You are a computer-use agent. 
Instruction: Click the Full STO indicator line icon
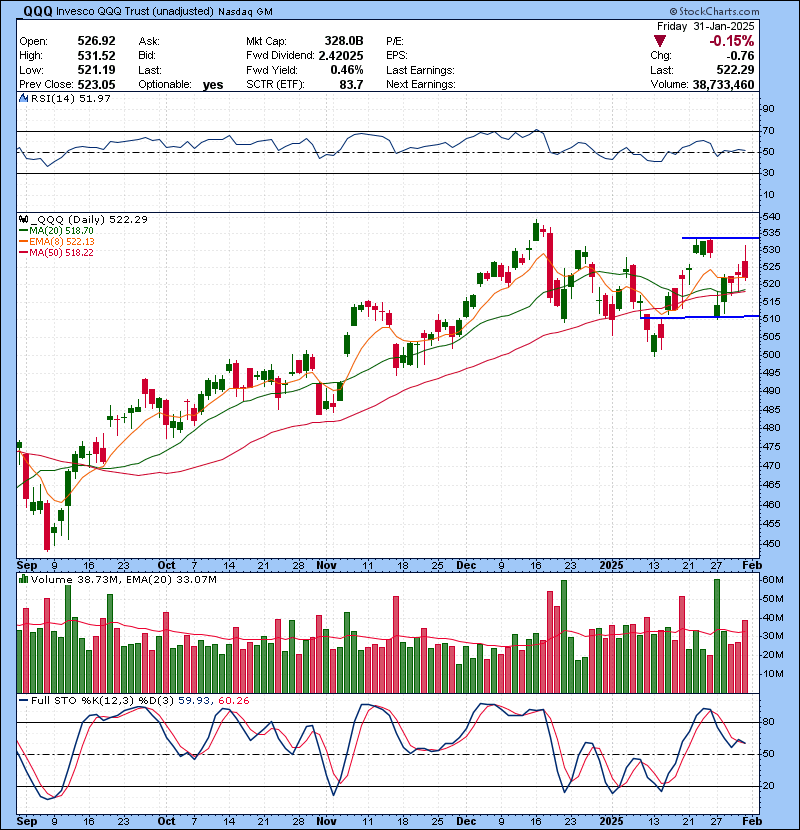tap(22, 700)
